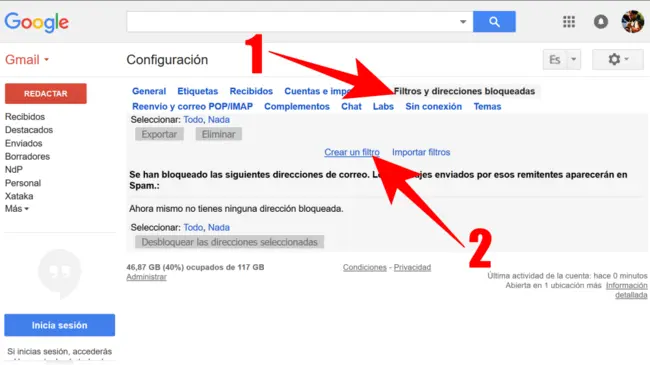This screenshot has height=365, width=650.
Task: Open the Google apps grid
Action: pyautogui.click(x=569, y=22)
